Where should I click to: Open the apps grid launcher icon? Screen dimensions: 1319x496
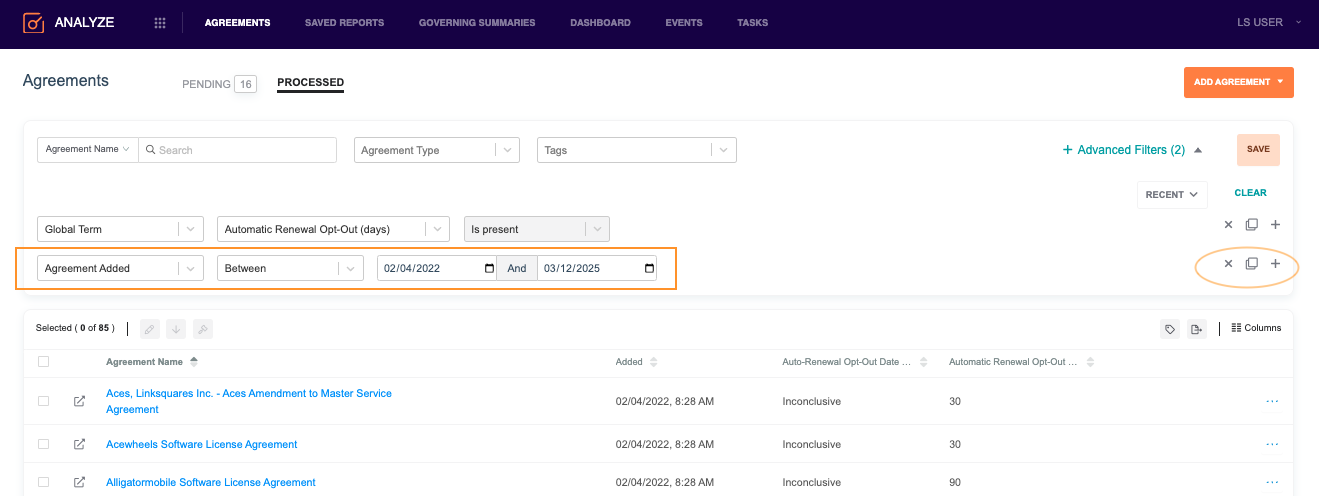click(x=160, y=23)
